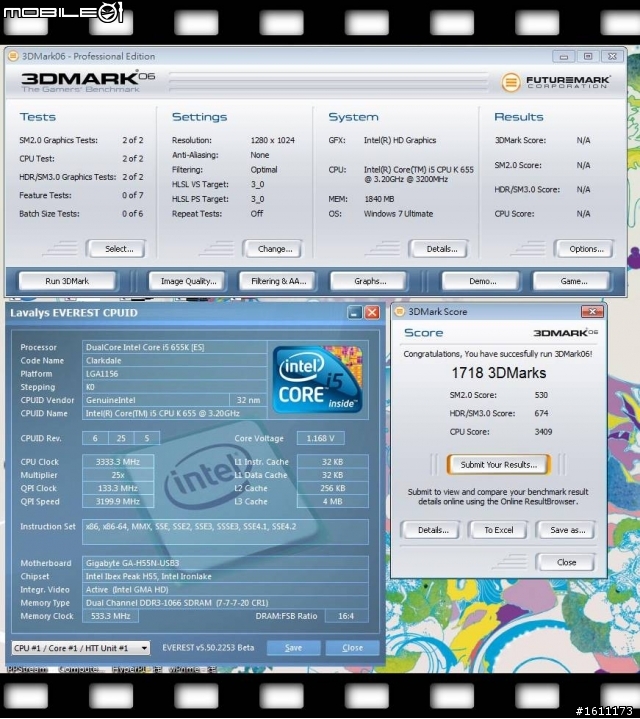Click the Memory Type Dual Channel DDR3-1066 field
The width and height of the screenshot is (640, 719).
(x=225, y=603)
